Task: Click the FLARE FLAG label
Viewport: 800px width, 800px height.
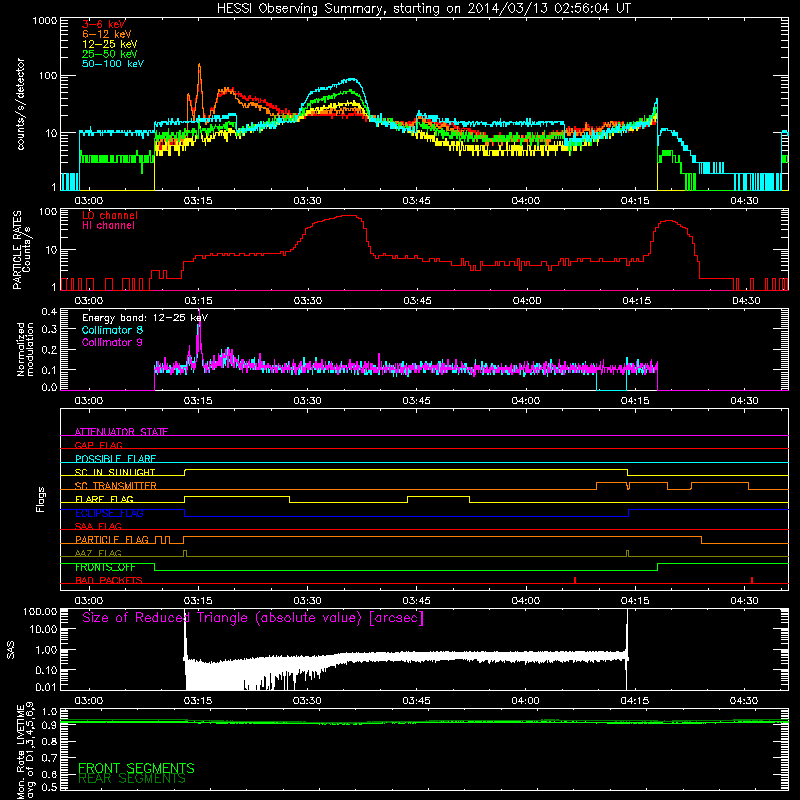Action: tap(104, 499)
